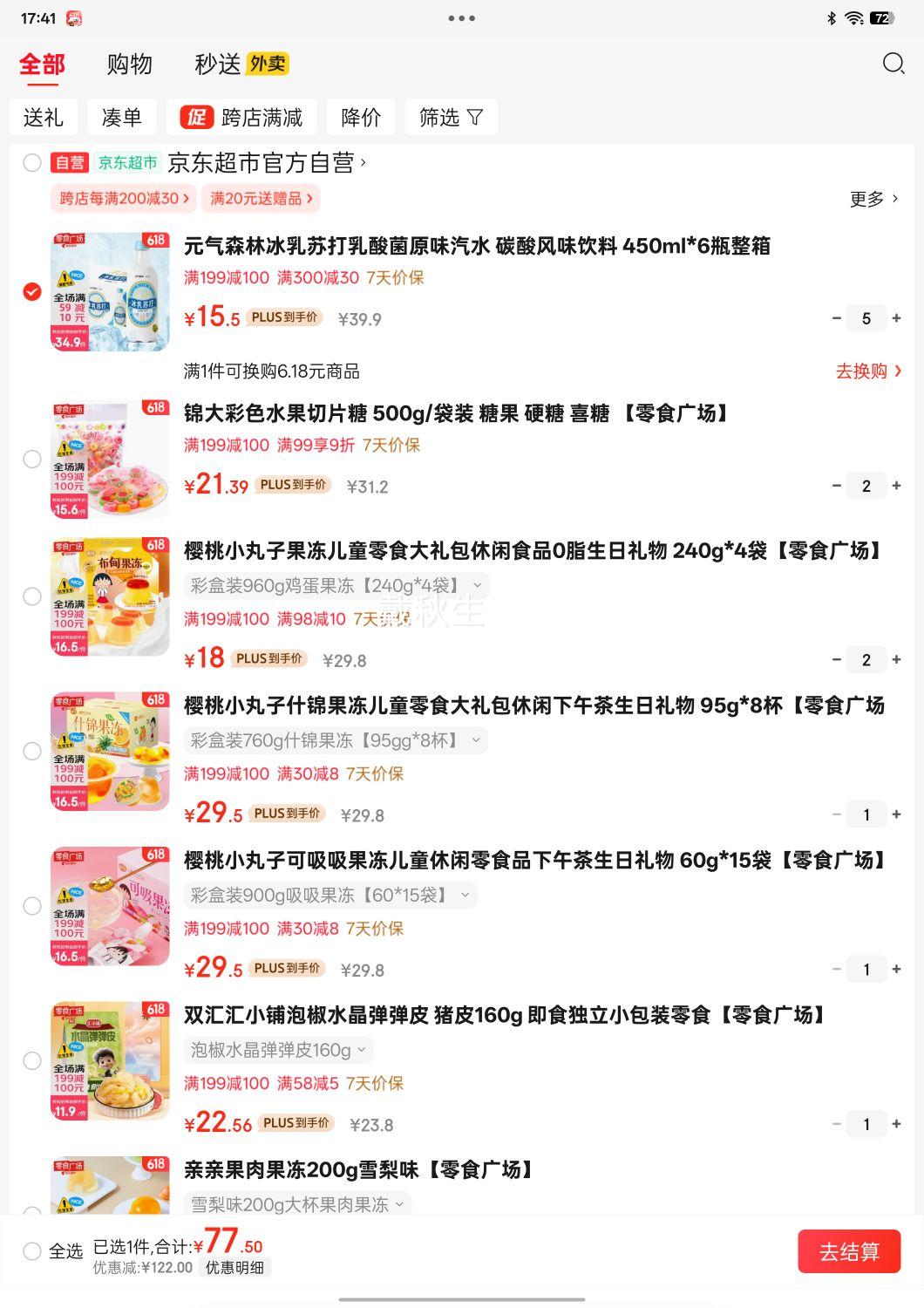Open the cart search icon
The image size is (924, 1308).
[x=893, y=64]
